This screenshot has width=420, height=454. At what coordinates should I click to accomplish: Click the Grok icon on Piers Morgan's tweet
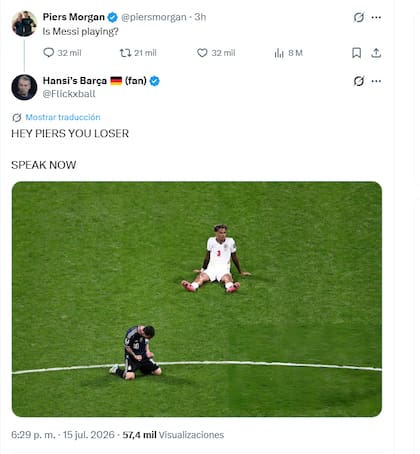coord(359,17)
